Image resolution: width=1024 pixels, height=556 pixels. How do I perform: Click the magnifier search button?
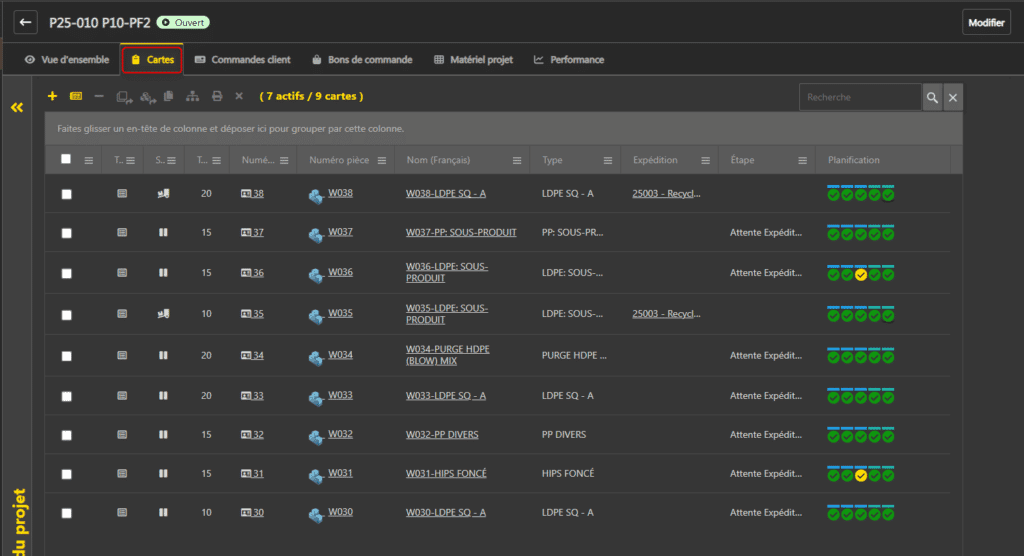[932, 97]
